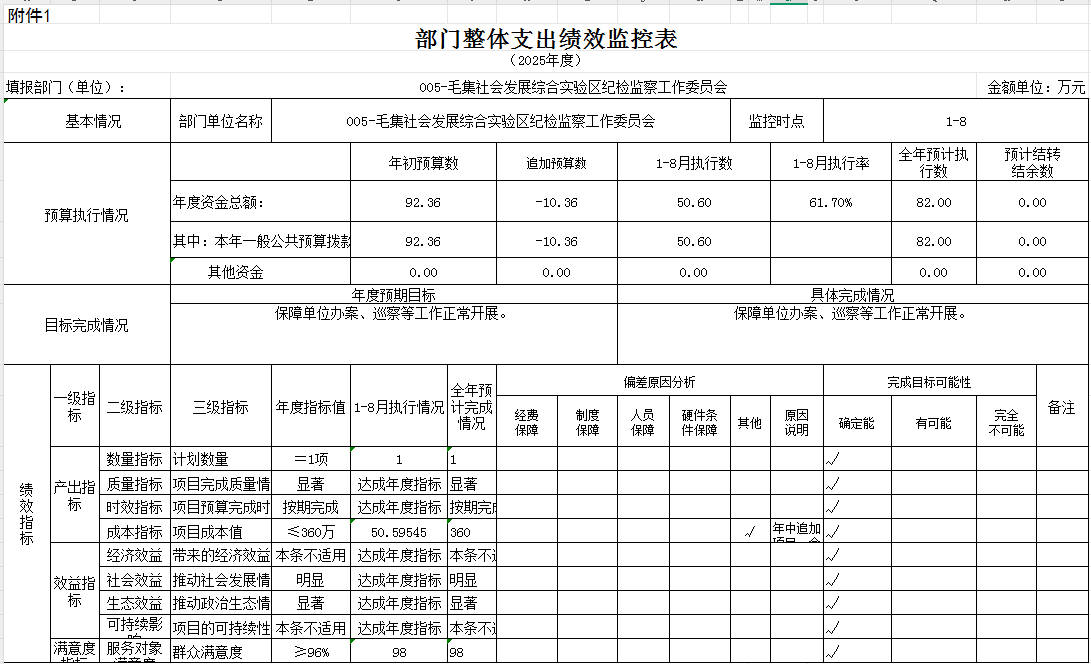The width and height of the screenshot is (1091, 664).
Task: Select the 追加预算数 header cell
Action: coord(556,163)
